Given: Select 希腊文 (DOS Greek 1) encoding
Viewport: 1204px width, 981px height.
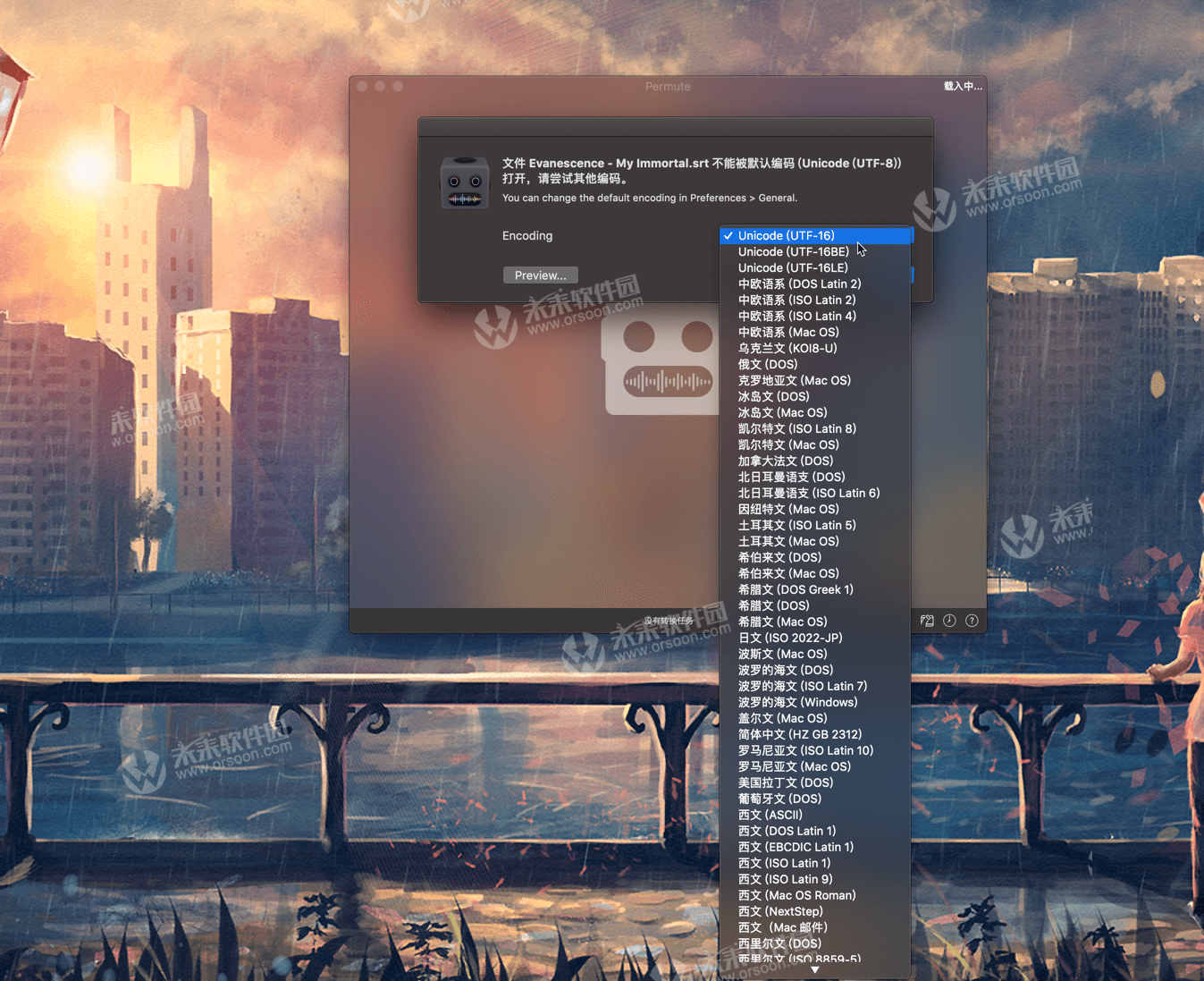Looking at the screenshot, I should click(815, 590).
